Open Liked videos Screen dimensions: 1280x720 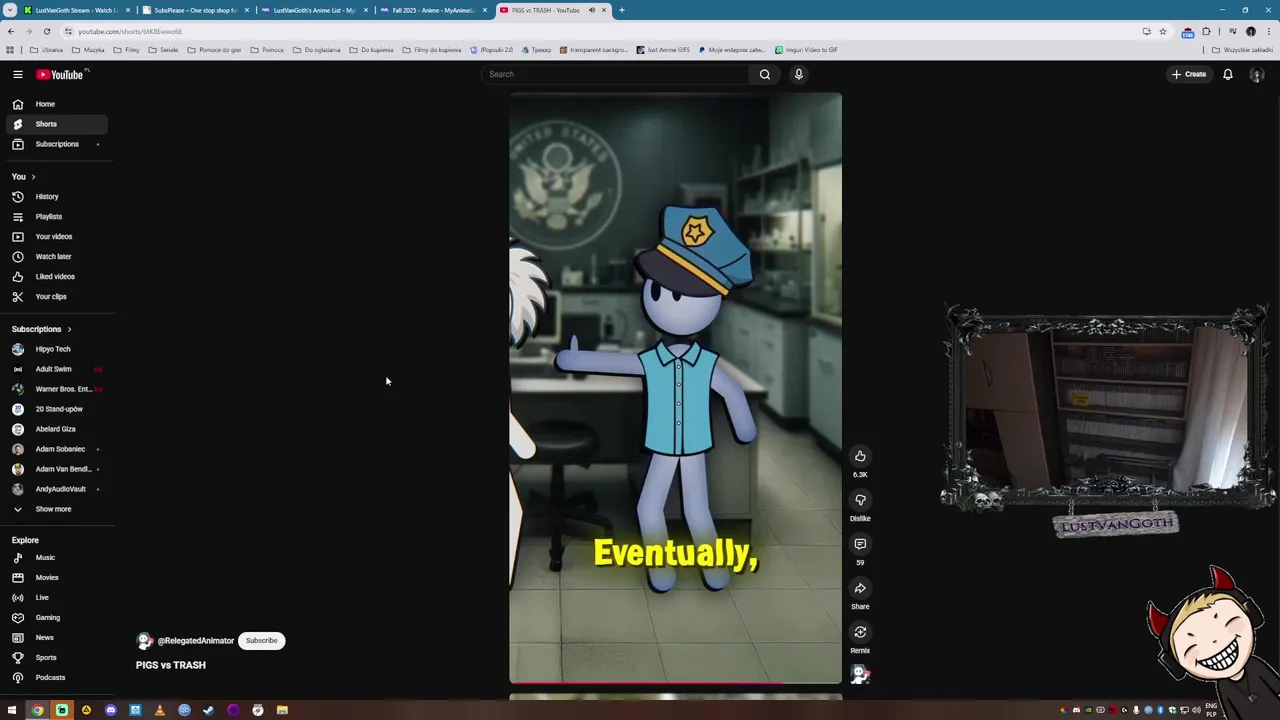pyautogui.click(x=57, y=277)
